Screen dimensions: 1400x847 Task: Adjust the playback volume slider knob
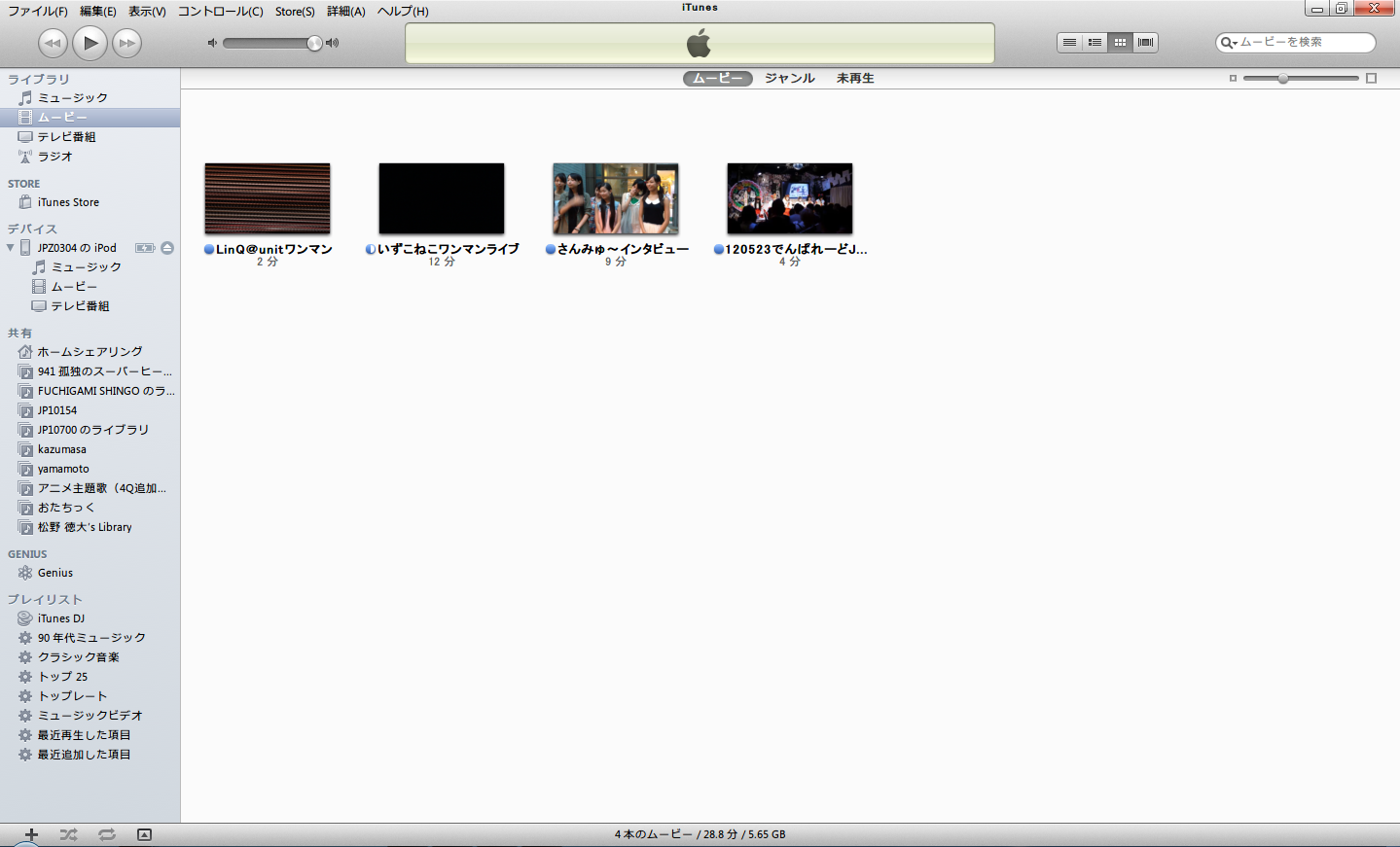tap(314, 43)
